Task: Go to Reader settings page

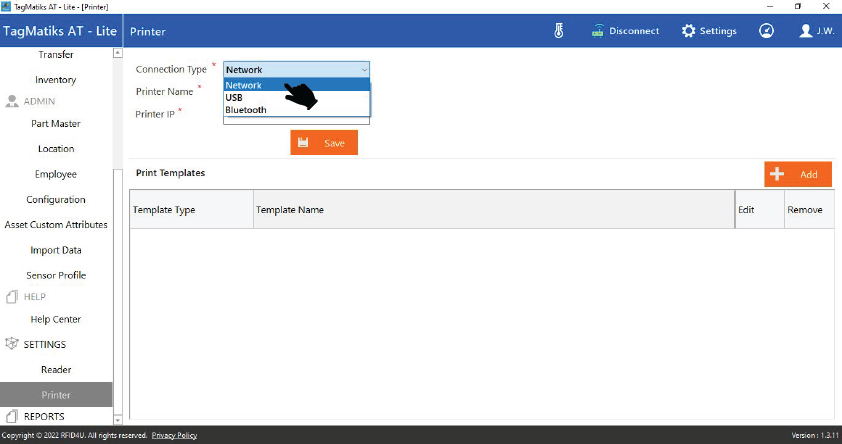Action: pyautogui.click(x=56, y=370)
